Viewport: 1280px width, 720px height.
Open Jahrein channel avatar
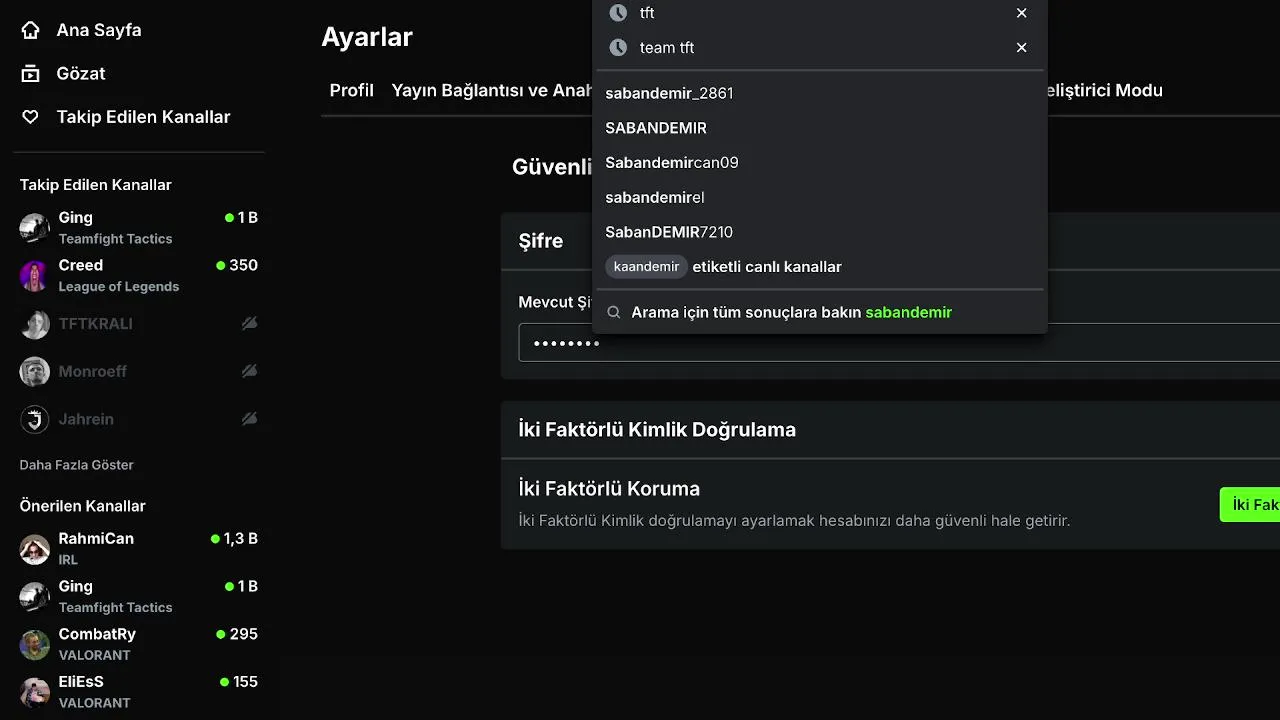(35, 419)
